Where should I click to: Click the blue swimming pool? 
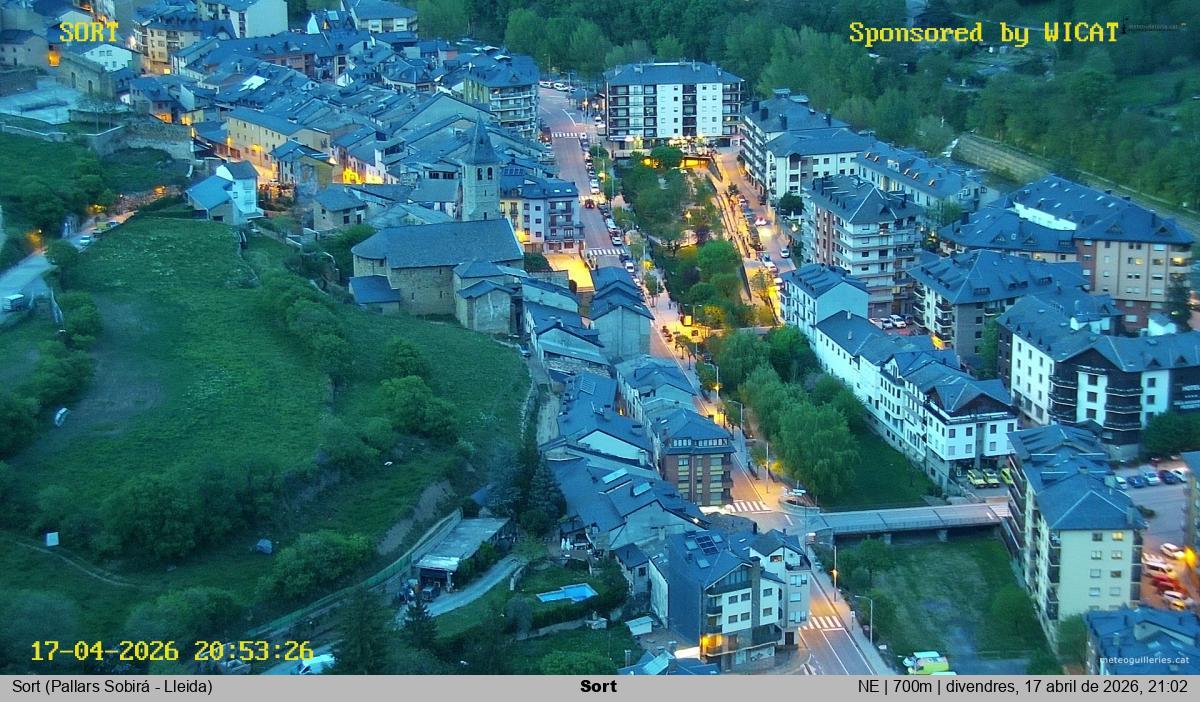click(x=566, y=593)
